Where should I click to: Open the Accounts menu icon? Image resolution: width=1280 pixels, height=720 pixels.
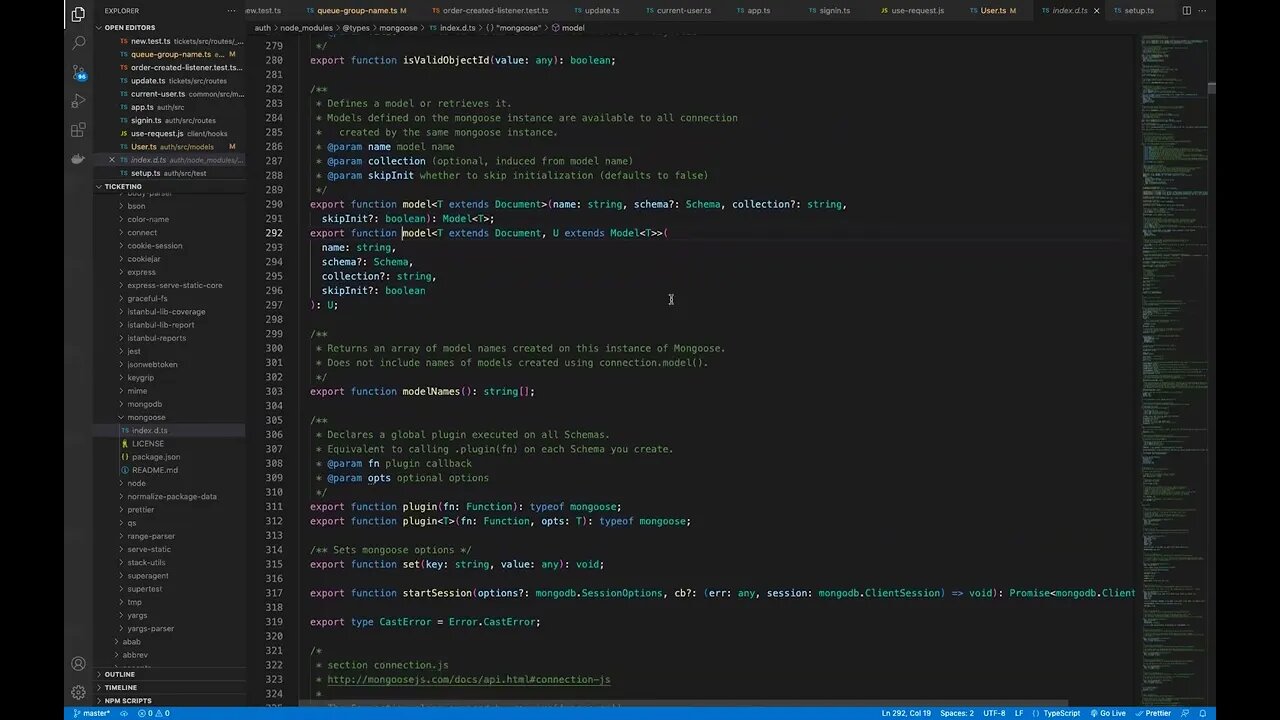78,664
